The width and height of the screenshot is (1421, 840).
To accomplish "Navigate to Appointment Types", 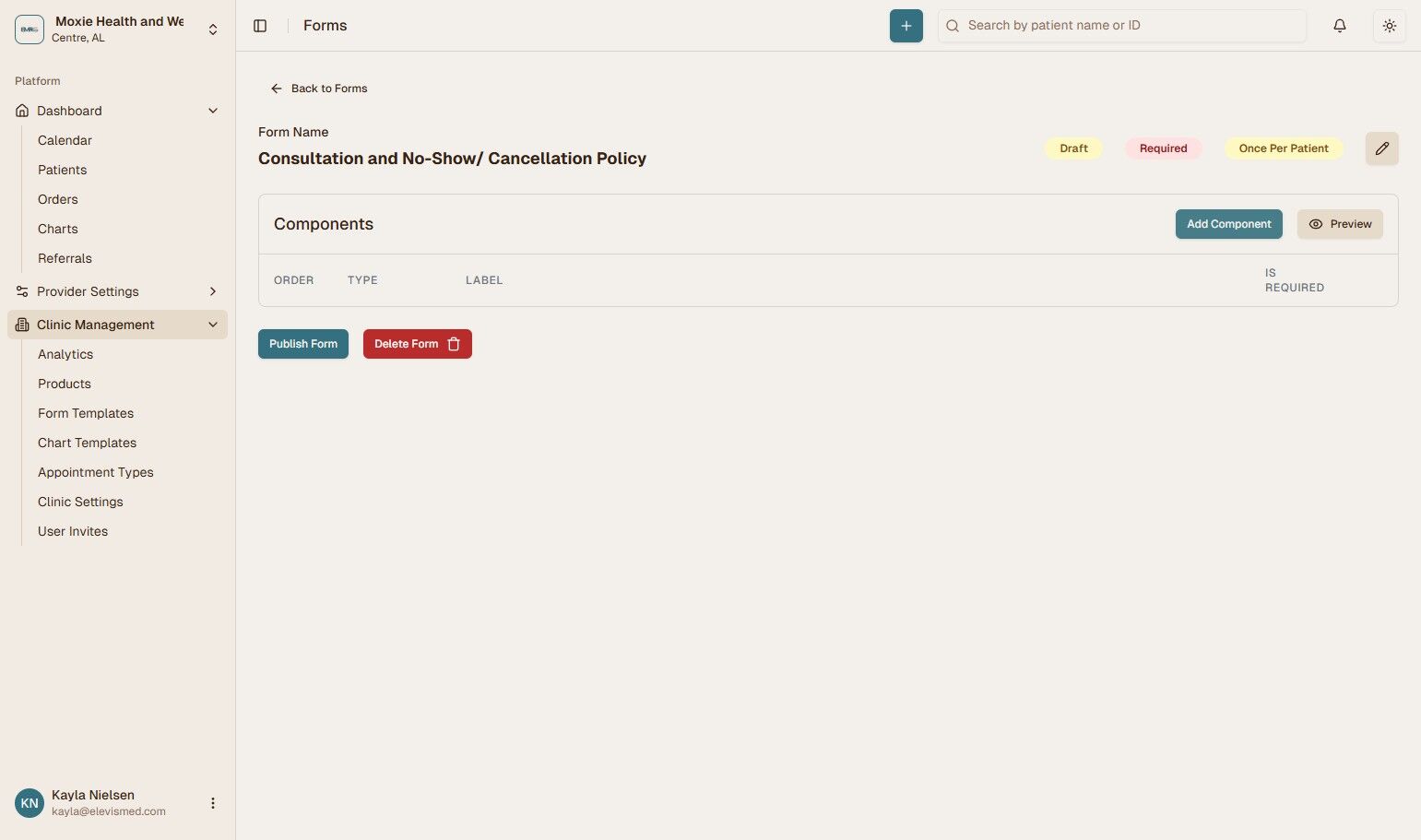I will coord(95,471).
